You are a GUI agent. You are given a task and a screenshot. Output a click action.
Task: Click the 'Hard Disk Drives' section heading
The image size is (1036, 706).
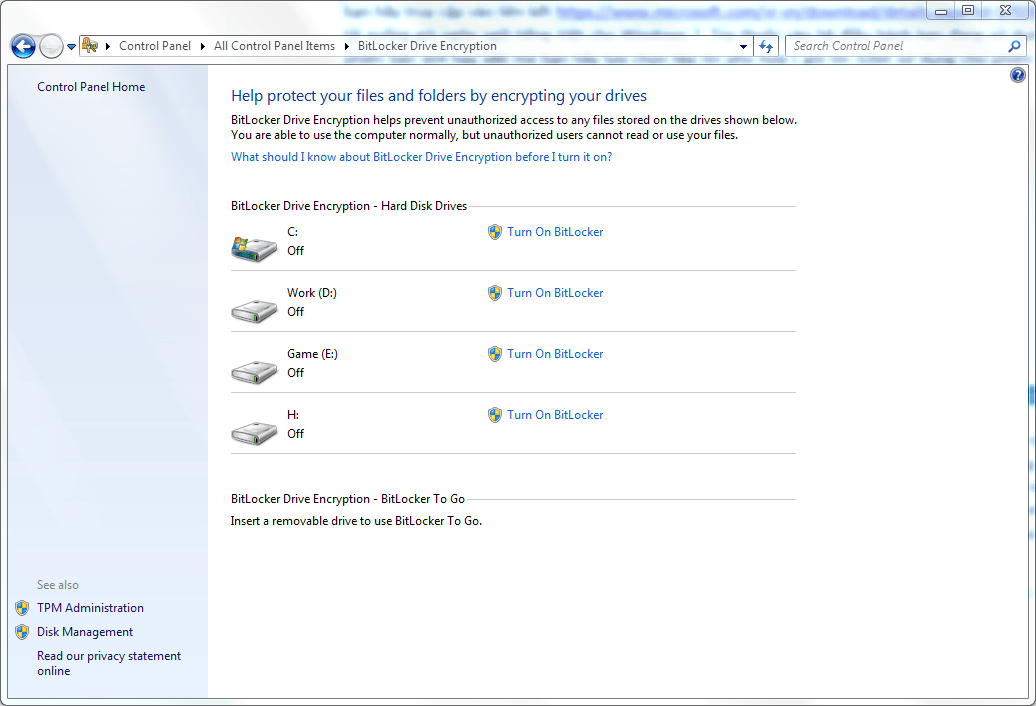pos(349,206)
